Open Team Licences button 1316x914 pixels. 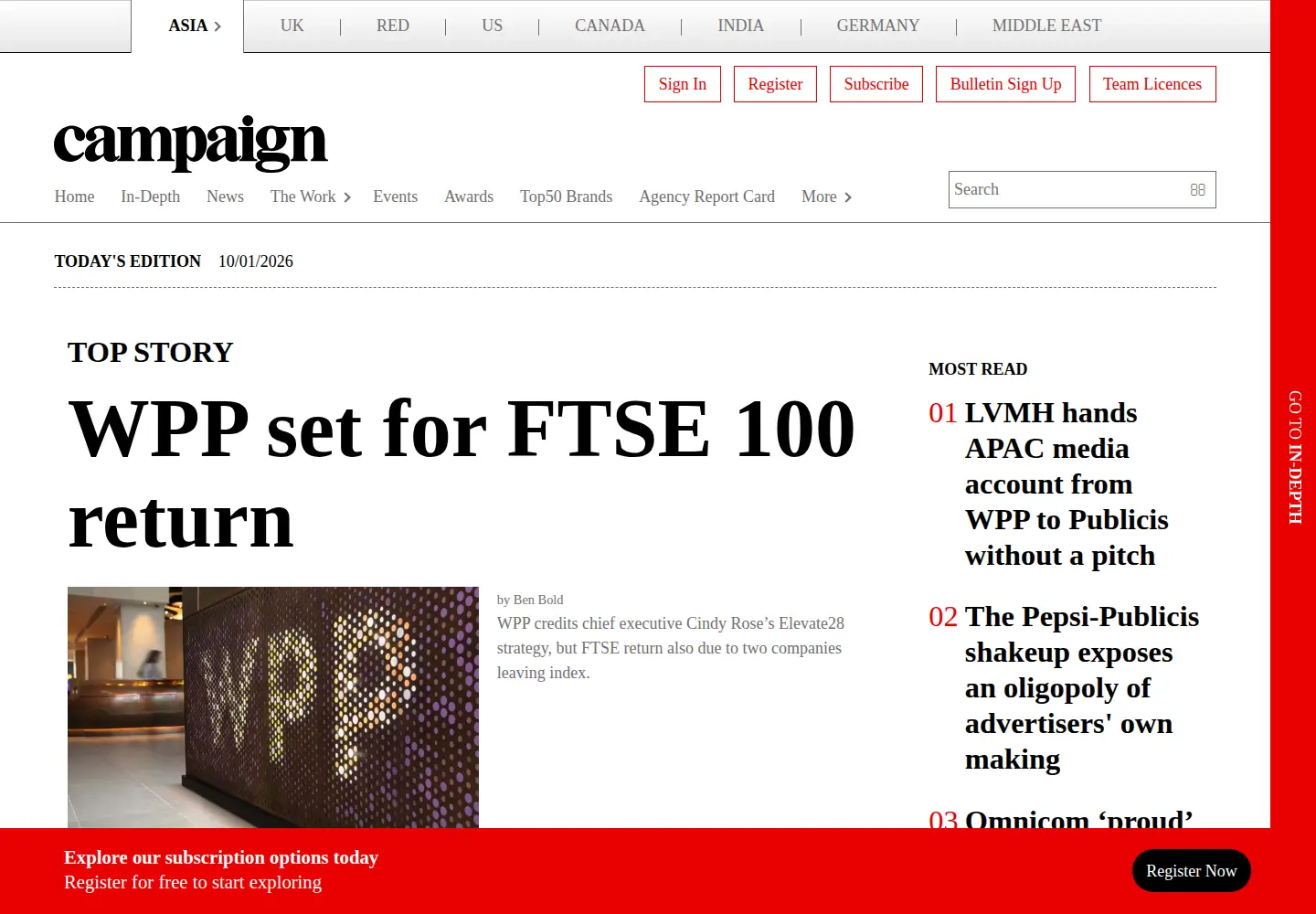(x=1152, y=84)
